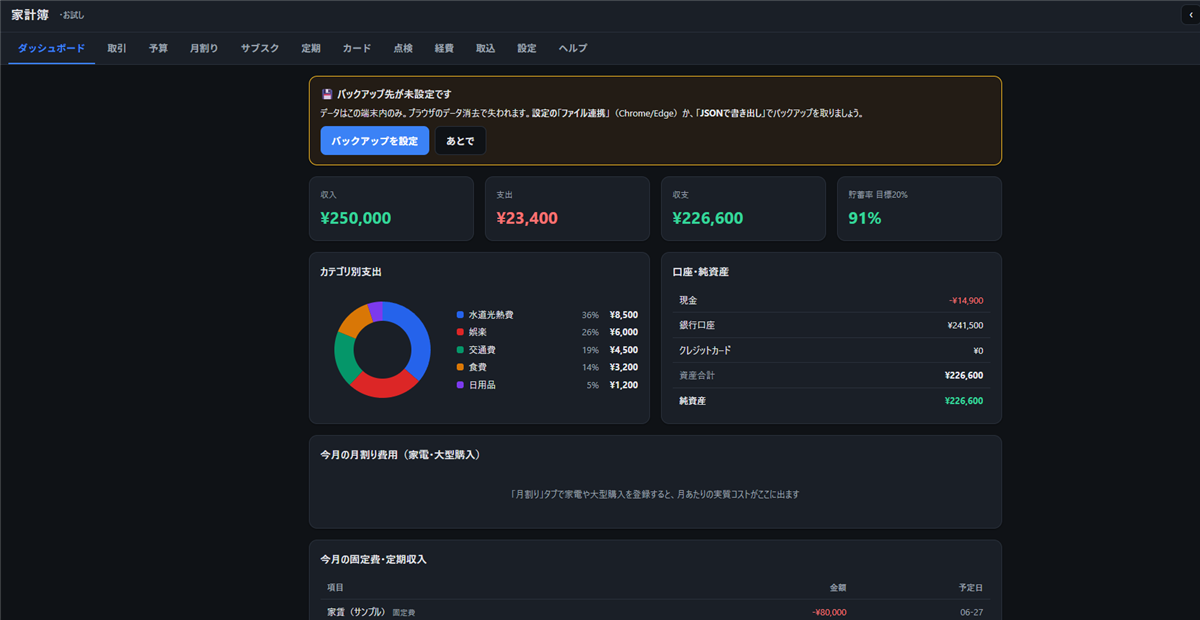Image resolution: width=1200 pixels, height=620 pixels.
Task: Click the バックアップを設定 button
Action: pyautogui.click(x=375, y=141)
